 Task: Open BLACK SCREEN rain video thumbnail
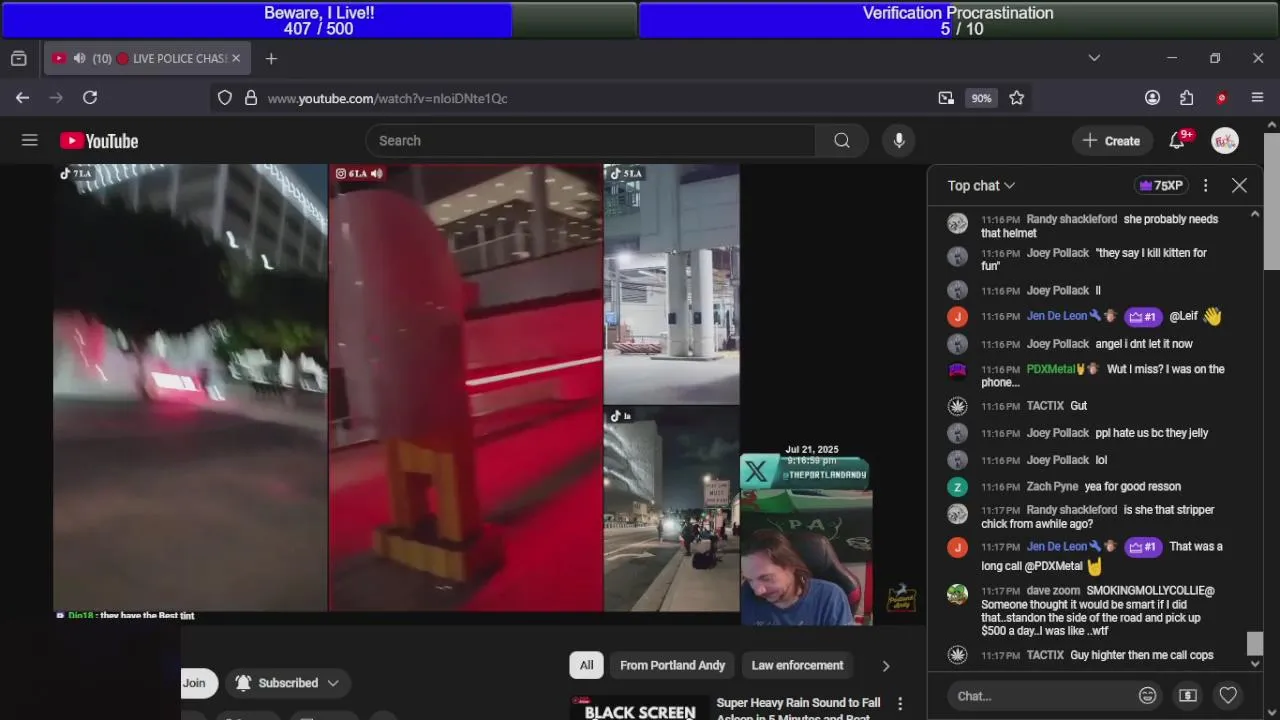tap(638, 707)
